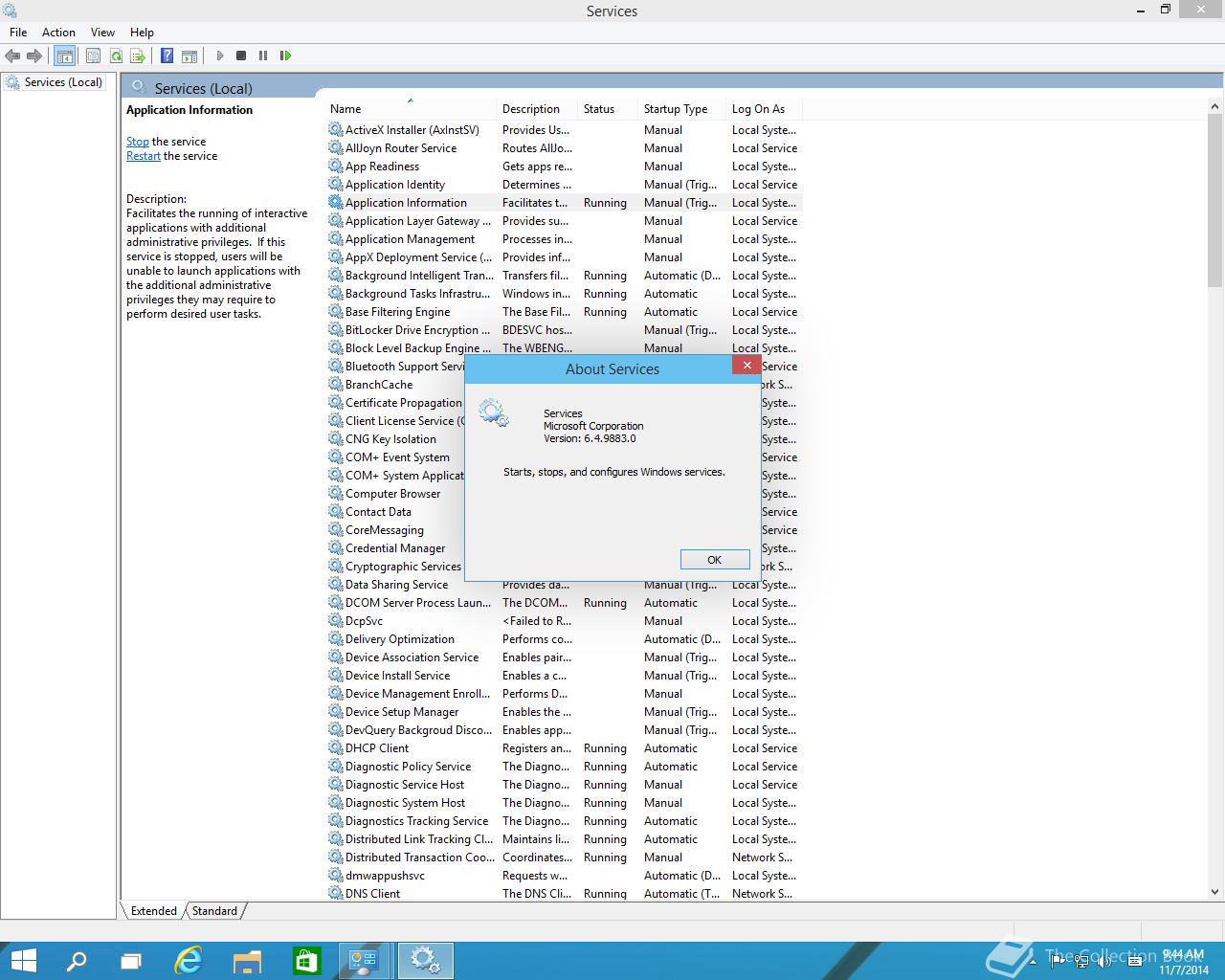Select the Device Setup Manager service
Image resolution: width=1225 pixels, height=980 pixels.
tap(565, 712)
